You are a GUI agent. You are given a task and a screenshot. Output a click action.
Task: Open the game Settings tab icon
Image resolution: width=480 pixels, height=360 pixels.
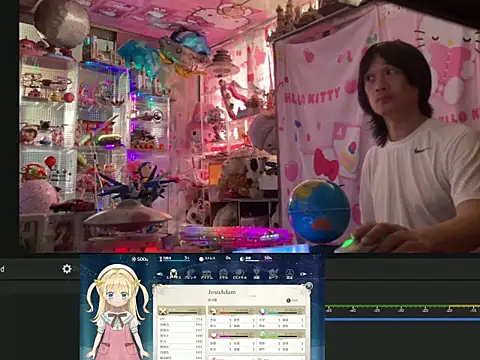pos(290,274)
